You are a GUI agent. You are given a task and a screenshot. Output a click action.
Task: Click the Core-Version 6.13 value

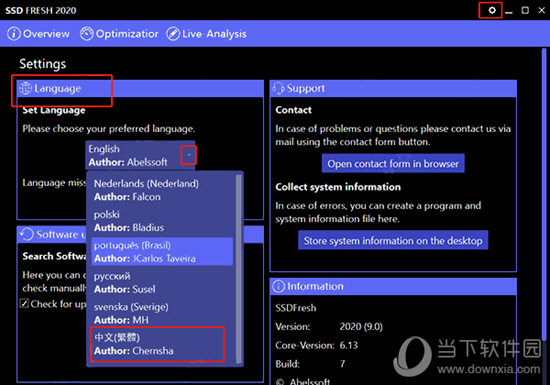349,345
